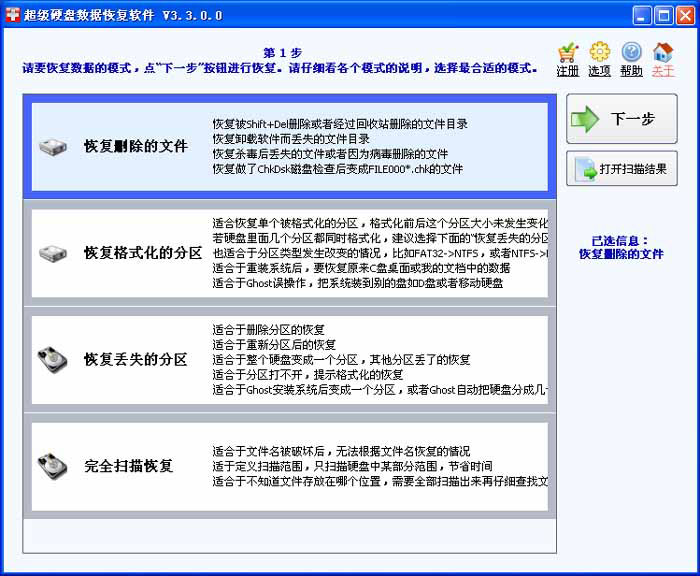Click the green arrow on 下一步 button
The image size is (700, 576).
[584, 119]
